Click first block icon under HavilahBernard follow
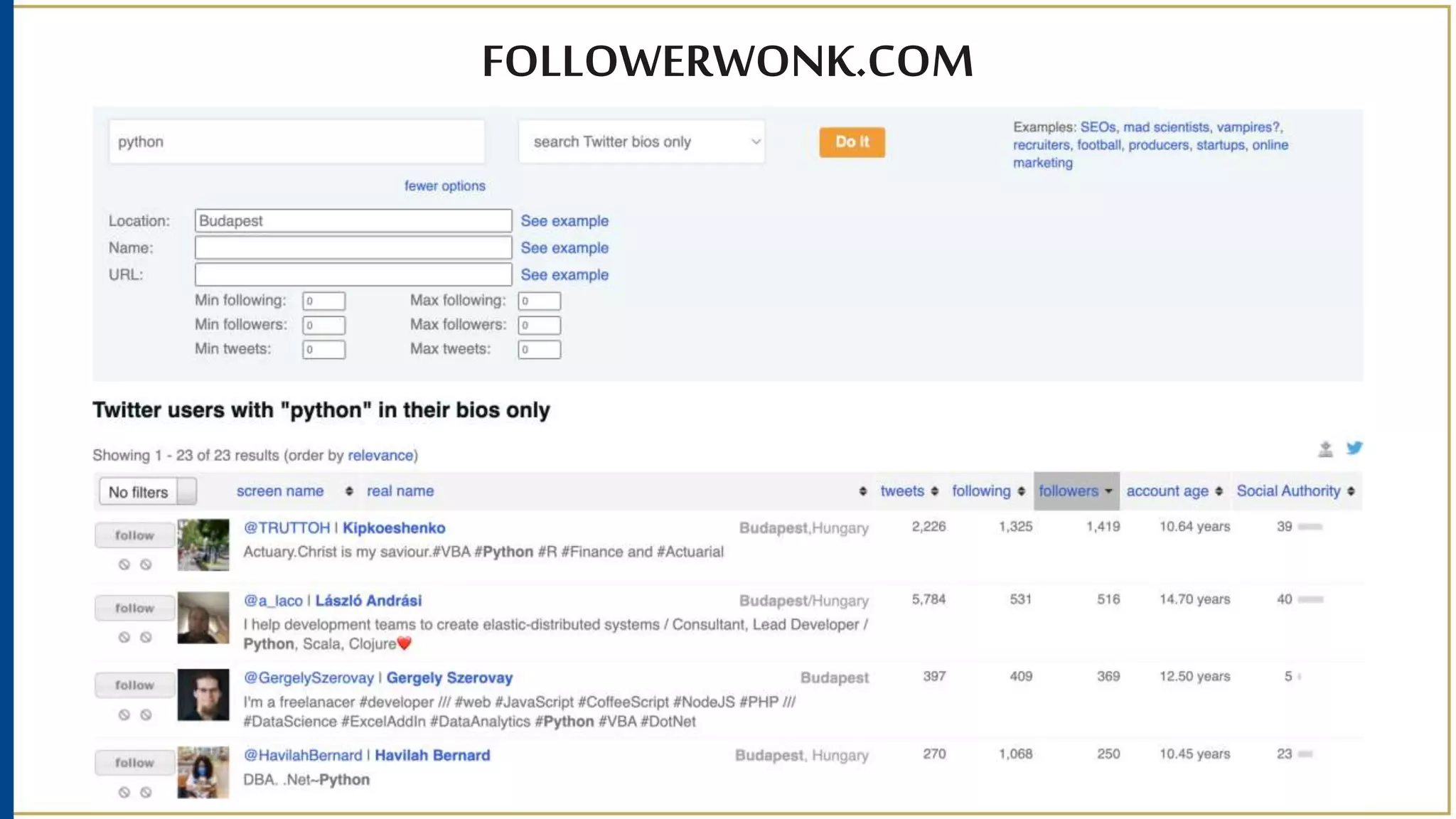 point(124,792)
